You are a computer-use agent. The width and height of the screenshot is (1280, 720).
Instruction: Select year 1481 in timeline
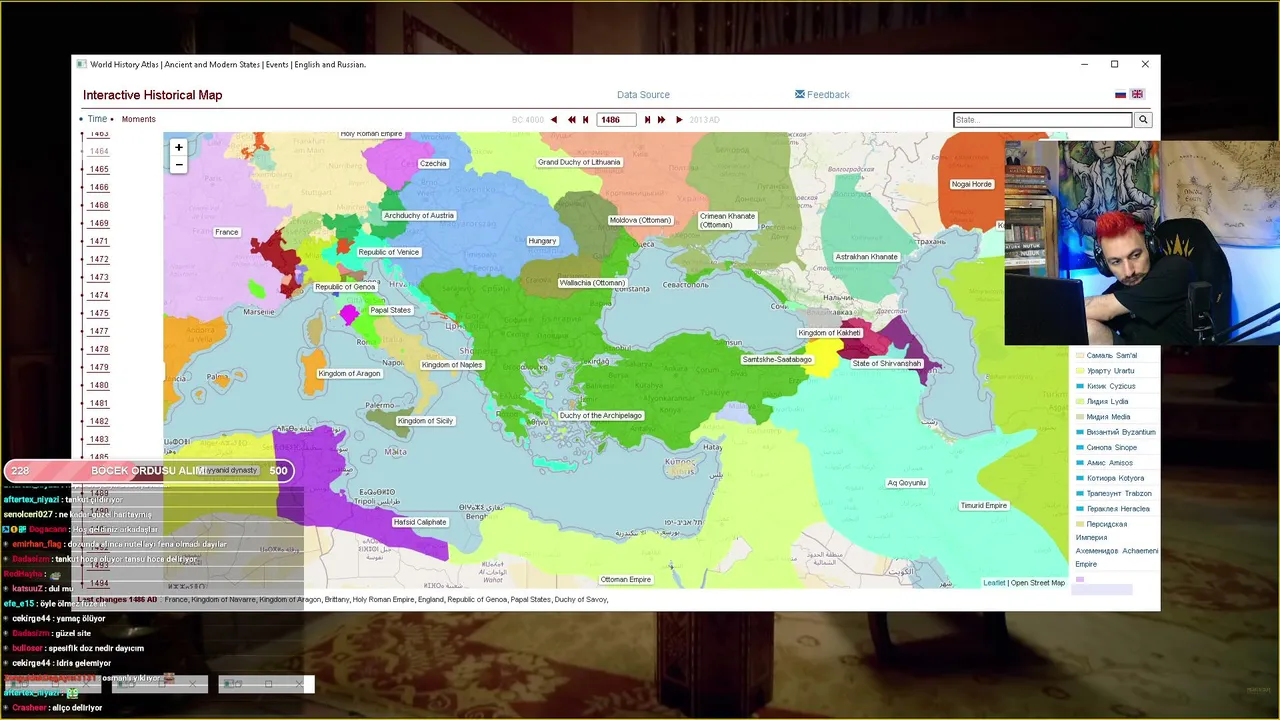pyautogui.click(x=99, y=404)
